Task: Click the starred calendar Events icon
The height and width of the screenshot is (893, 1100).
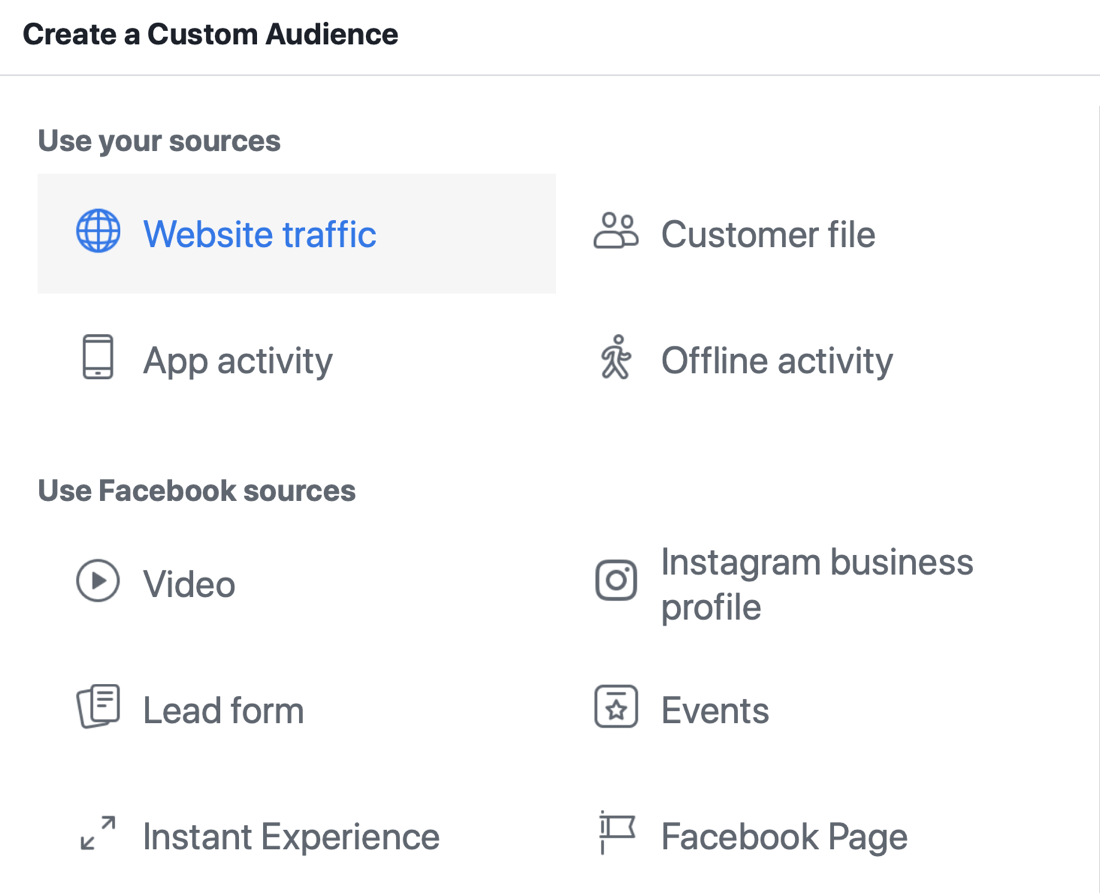Action: pos(616,708)
